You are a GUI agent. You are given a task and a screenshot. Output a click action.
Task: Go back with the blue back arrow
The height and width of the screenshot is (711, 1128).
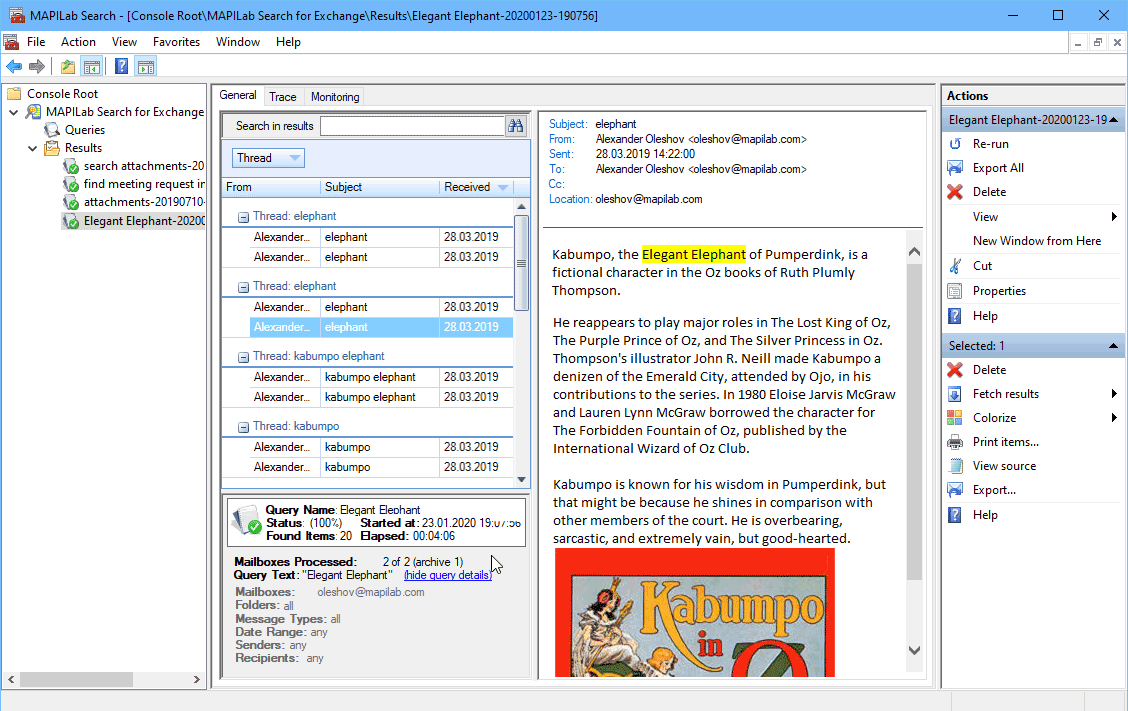click(14, 67)
